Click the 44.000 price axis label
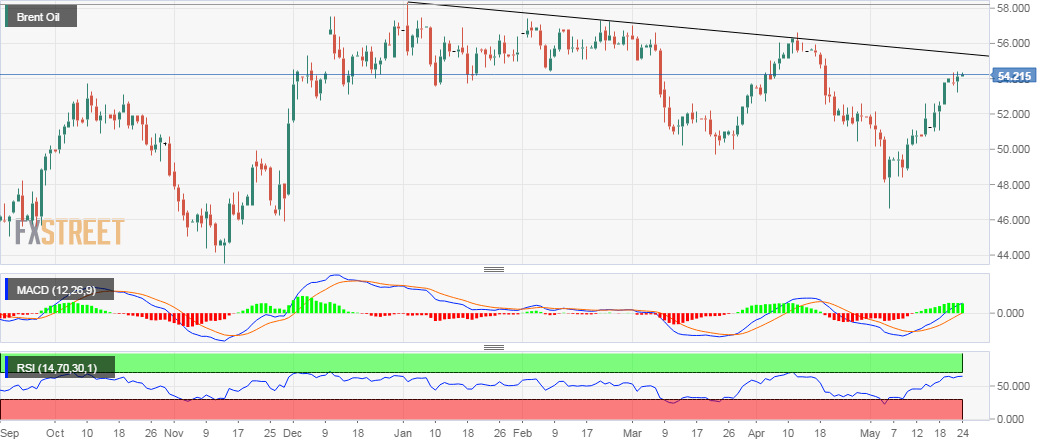Viewport: 1053px width, 446px height. 1014,255
